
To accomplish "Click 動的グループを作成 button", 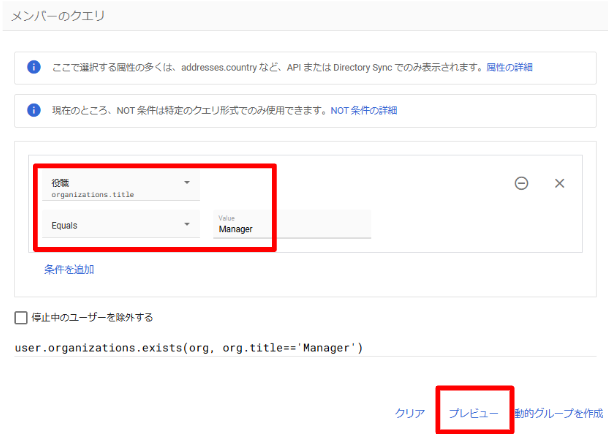I will coord(559,413).
